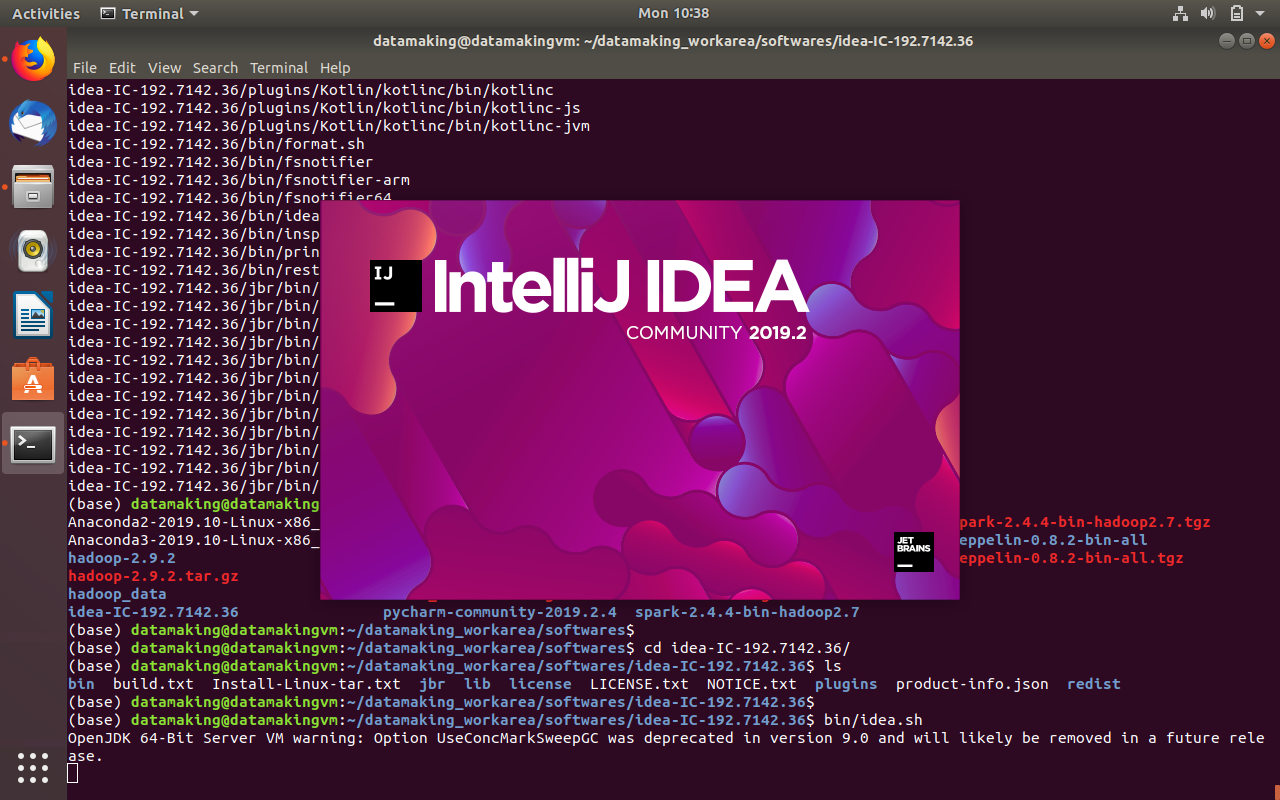Image resolution: width=1280 pixels, height=800 pixels.
Task: Expand the system menu arrow
Action: coord(1260,14)
